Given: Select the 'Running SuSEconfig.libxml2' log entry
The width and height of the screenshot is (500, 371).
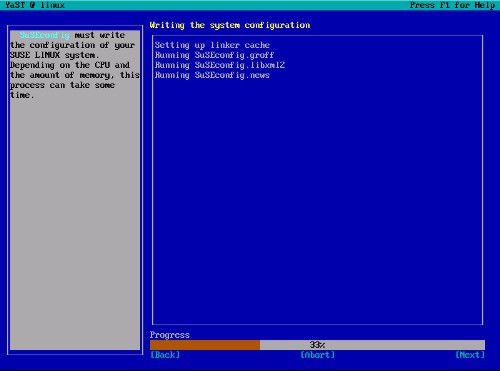Looking at the screenshot, I should [220, 65].
